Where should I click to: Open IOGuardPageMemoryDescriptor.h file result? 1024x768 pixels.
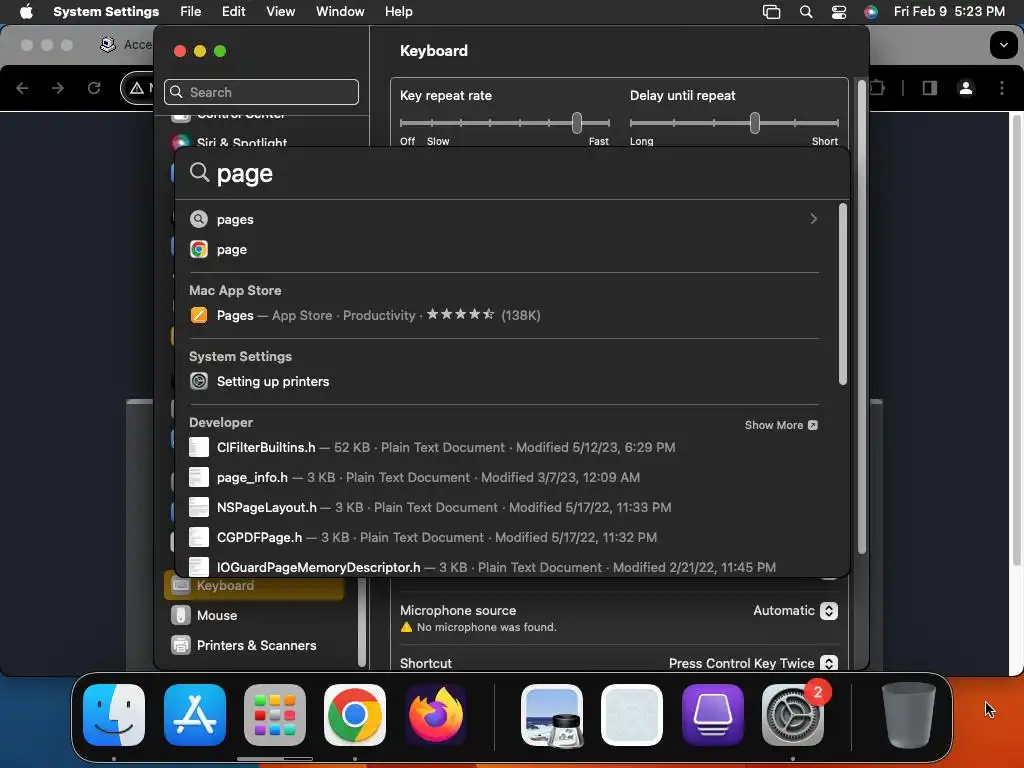(x=504, y=566)
